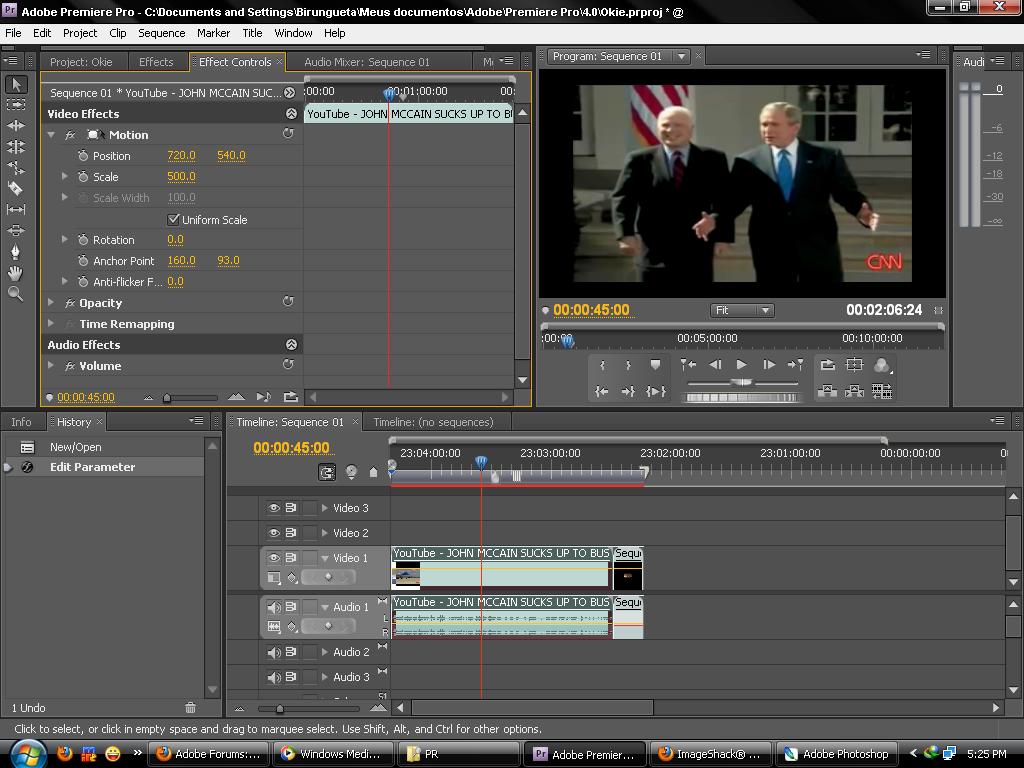Select the Ripple Edit tool
Screen dimensions: 1024x768
click(16, 125)
